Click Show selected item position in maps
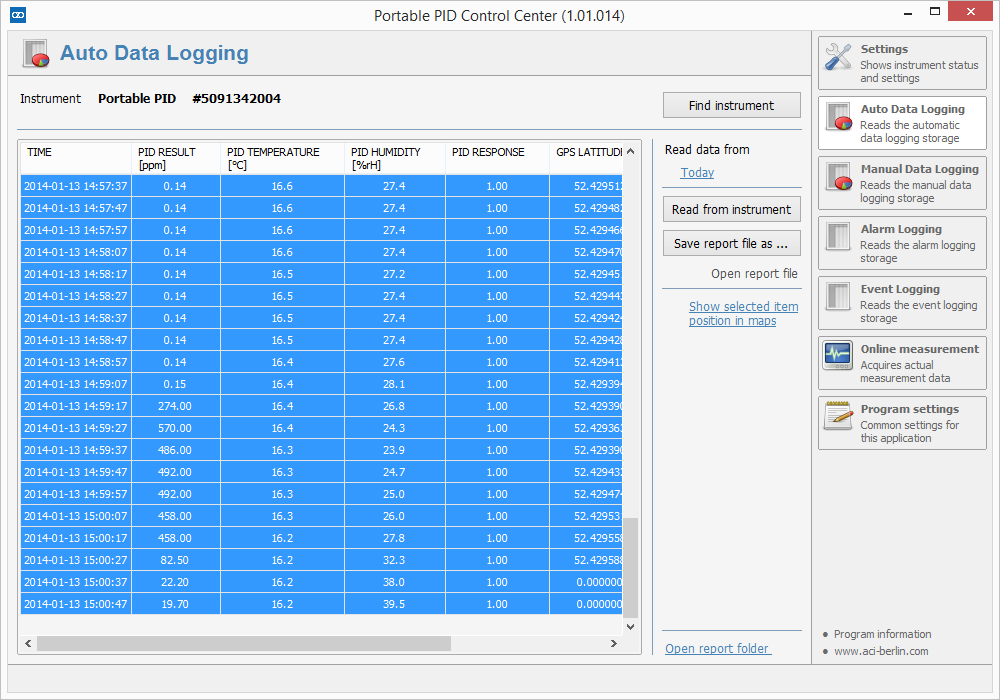Viewport: 1000px width, 700px height. point(743,313)
